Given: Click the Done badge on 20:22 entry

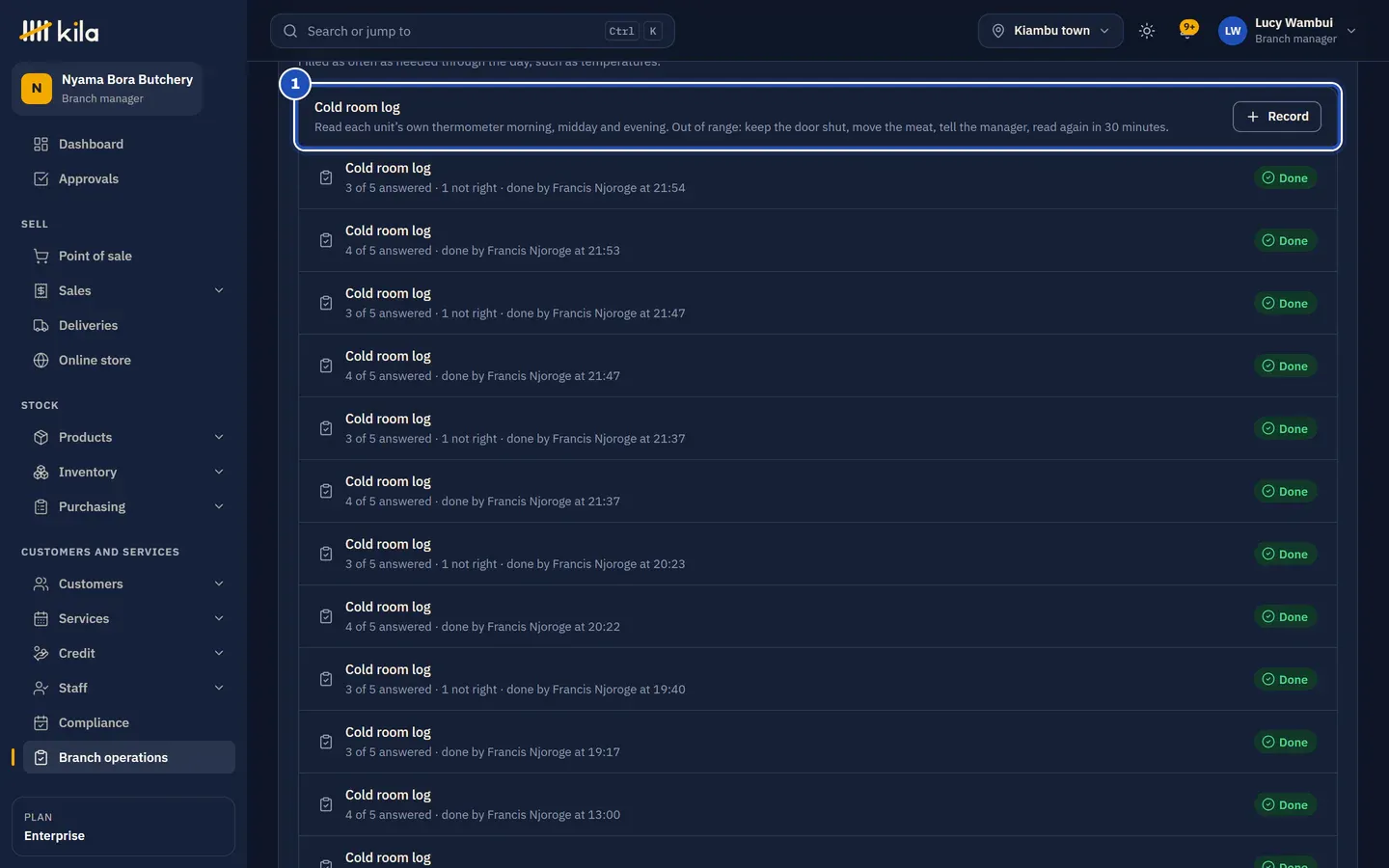Looking at the screenshot, I should tap(1286, 616).
